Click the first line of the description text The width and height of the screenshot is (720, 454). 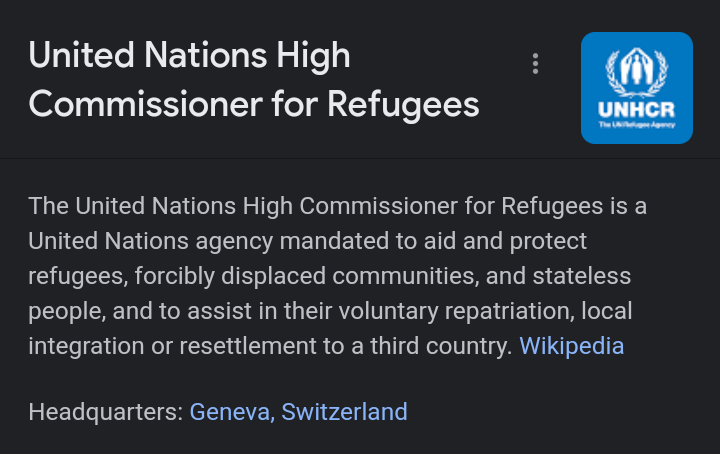pyautogui.click(x=338, y=206)
